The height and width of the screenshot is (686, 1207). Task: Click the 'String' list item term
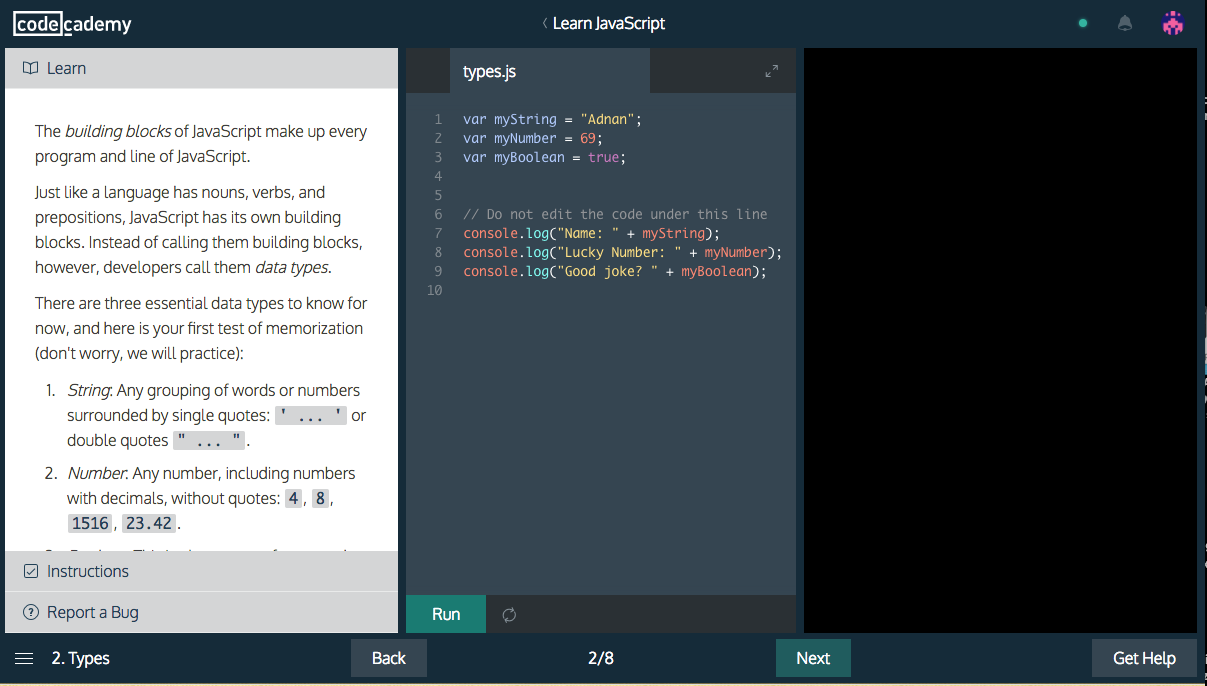pyautogui.click(x=88, y=390)
